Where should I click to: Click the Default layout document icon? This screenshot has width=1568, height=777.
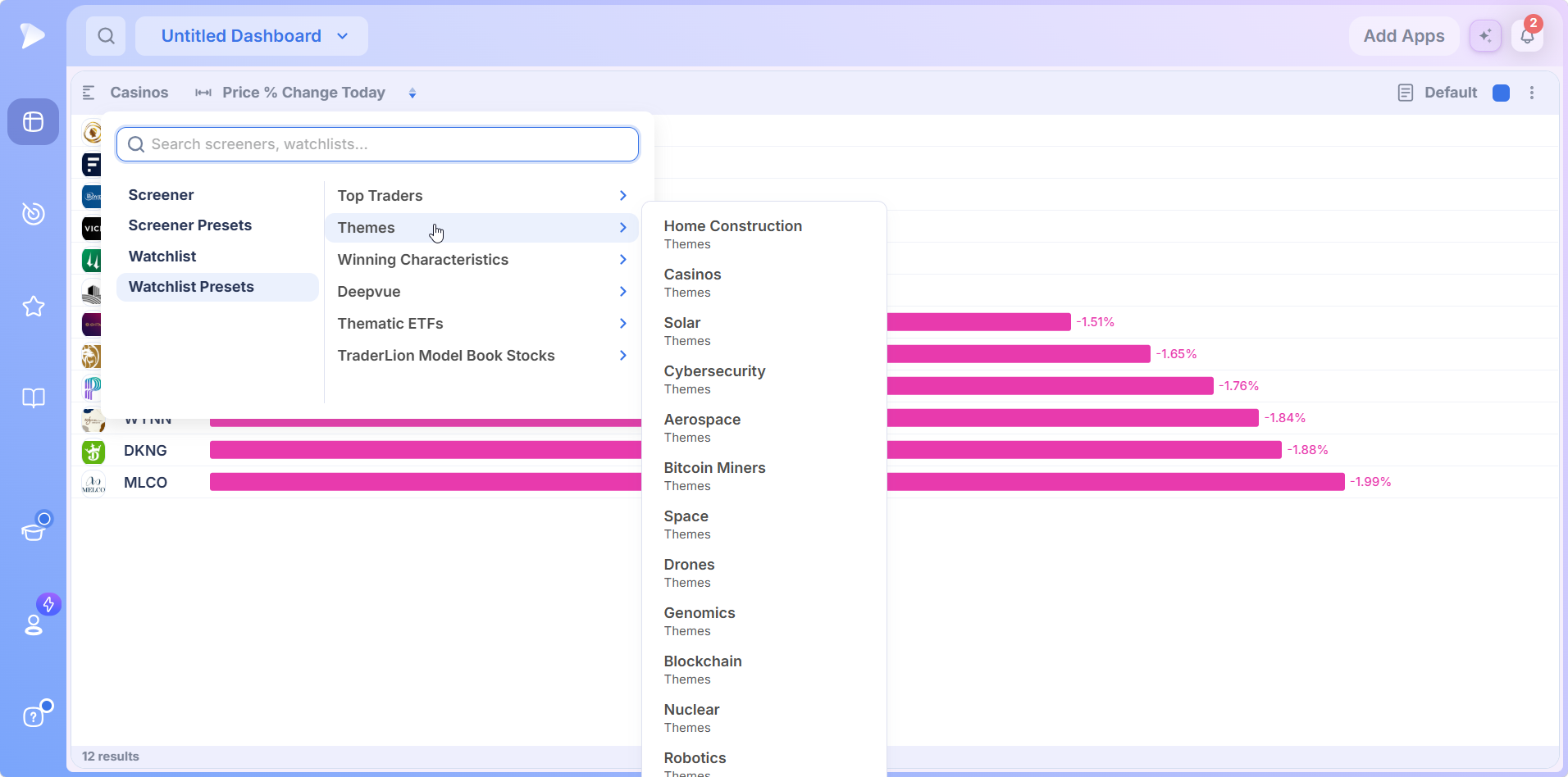(x=1406, y=93)
